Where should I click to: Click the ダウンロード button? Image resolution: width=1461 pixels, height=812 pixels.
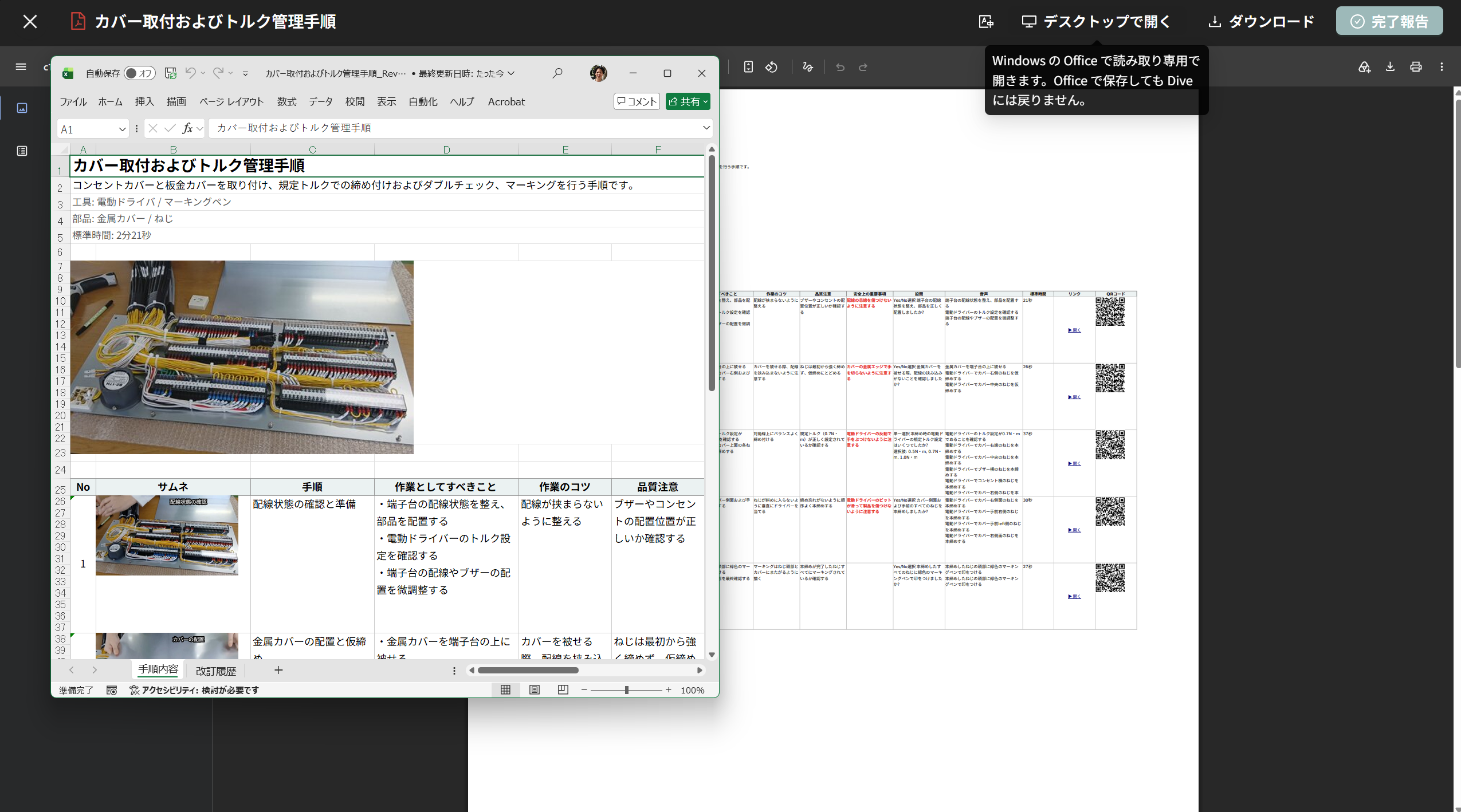1261,22
